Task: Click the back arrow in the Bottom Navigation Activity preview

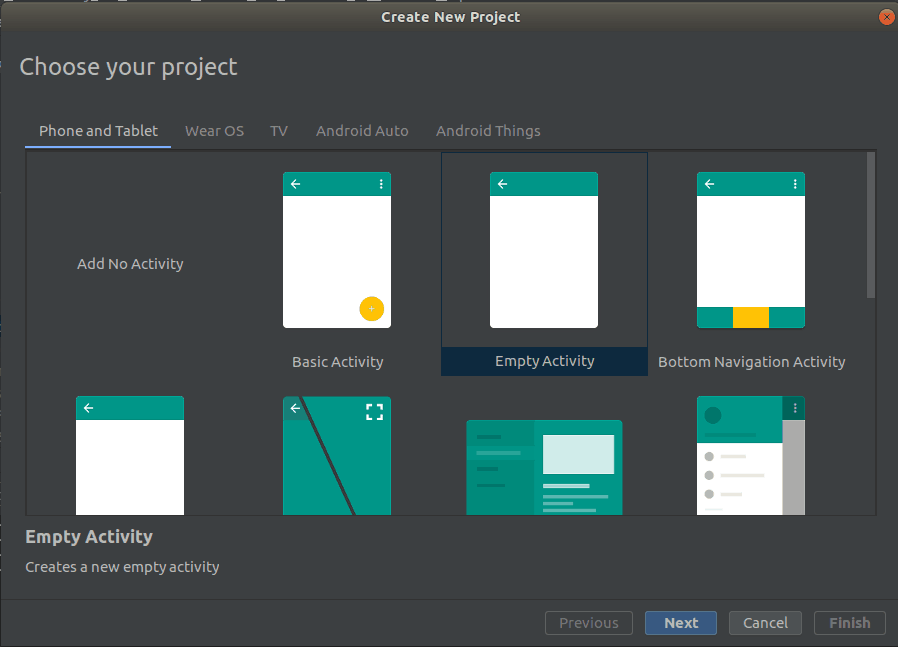Action: pyautogui.click(x=709, y=184)
